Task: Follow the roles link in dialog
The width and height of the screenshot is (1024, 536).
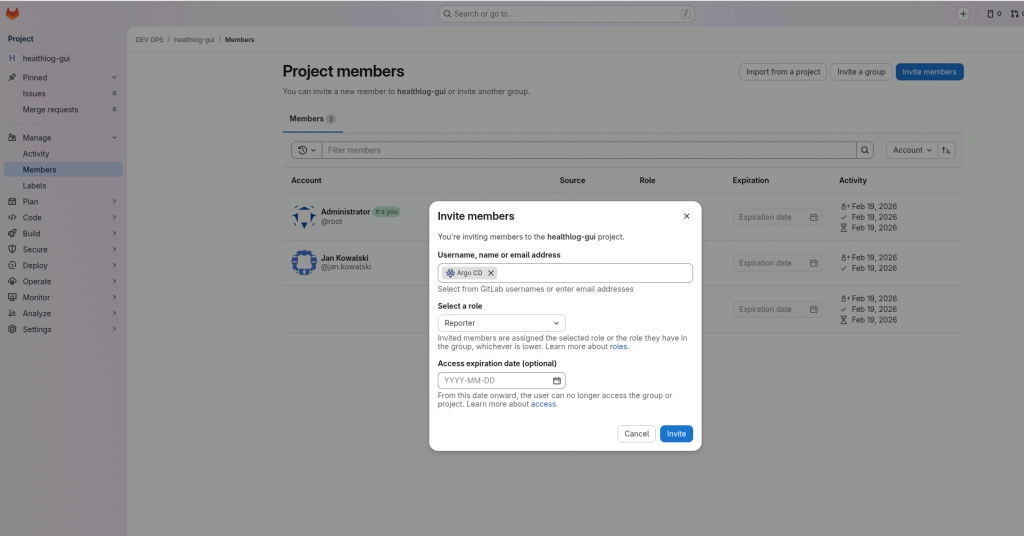Action: [x=619, y=347]
